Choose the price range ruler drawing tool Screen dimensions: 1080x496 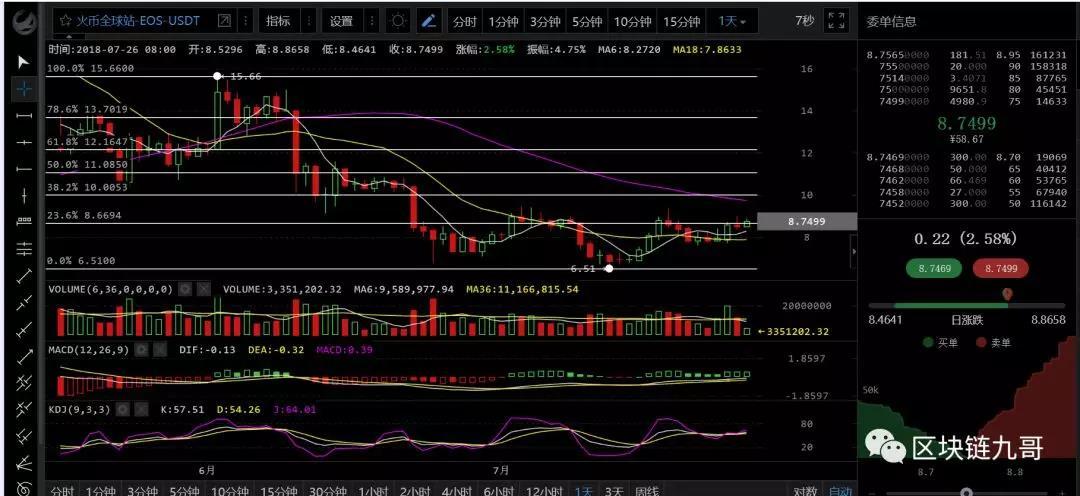tap(24, 220)
